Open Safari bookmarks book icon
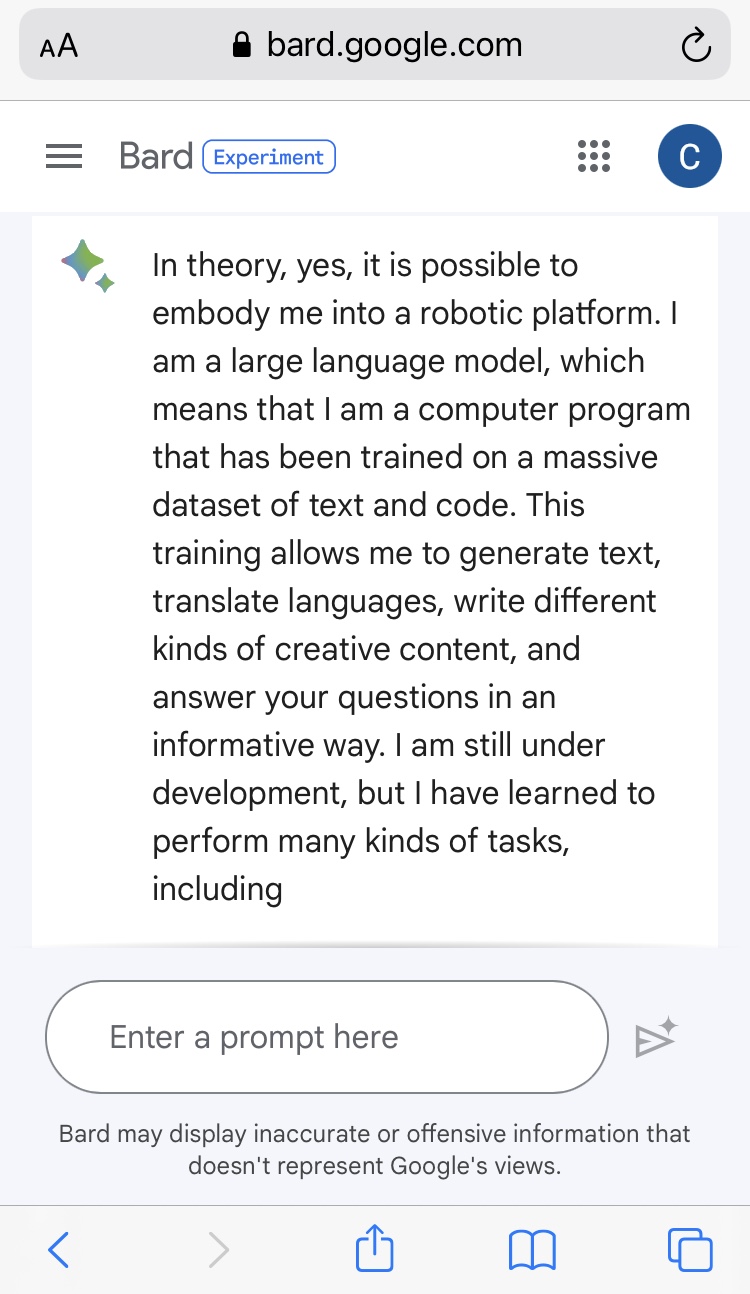Image resolution: width=750 pixels, height=1294 pixels. (532, 1250)
